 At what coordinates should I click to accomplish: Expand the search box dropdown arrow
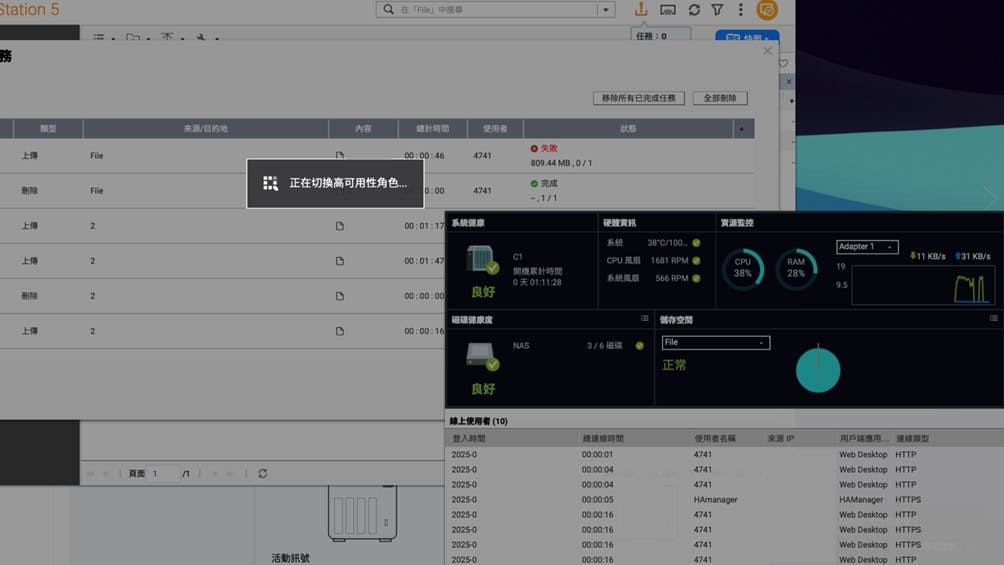(x=605, y=10)
